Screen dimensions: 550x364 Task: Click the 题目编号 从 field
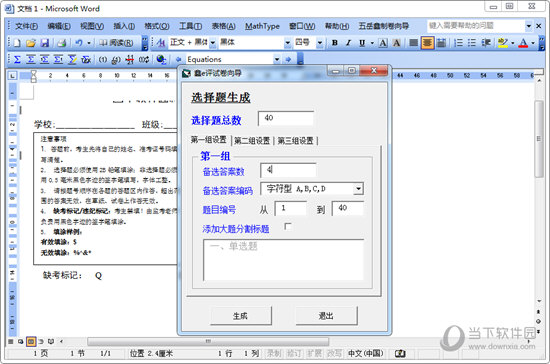tap(291, 208)
